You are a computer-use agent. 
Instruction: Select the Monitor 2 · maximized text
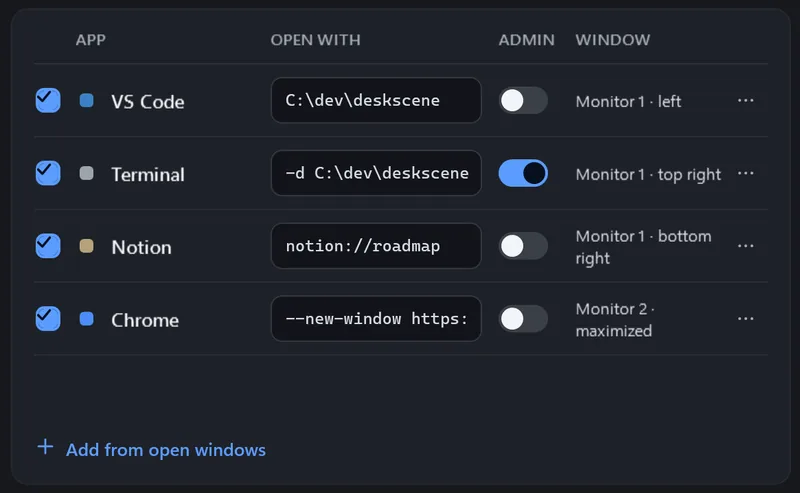click(615, 320)
